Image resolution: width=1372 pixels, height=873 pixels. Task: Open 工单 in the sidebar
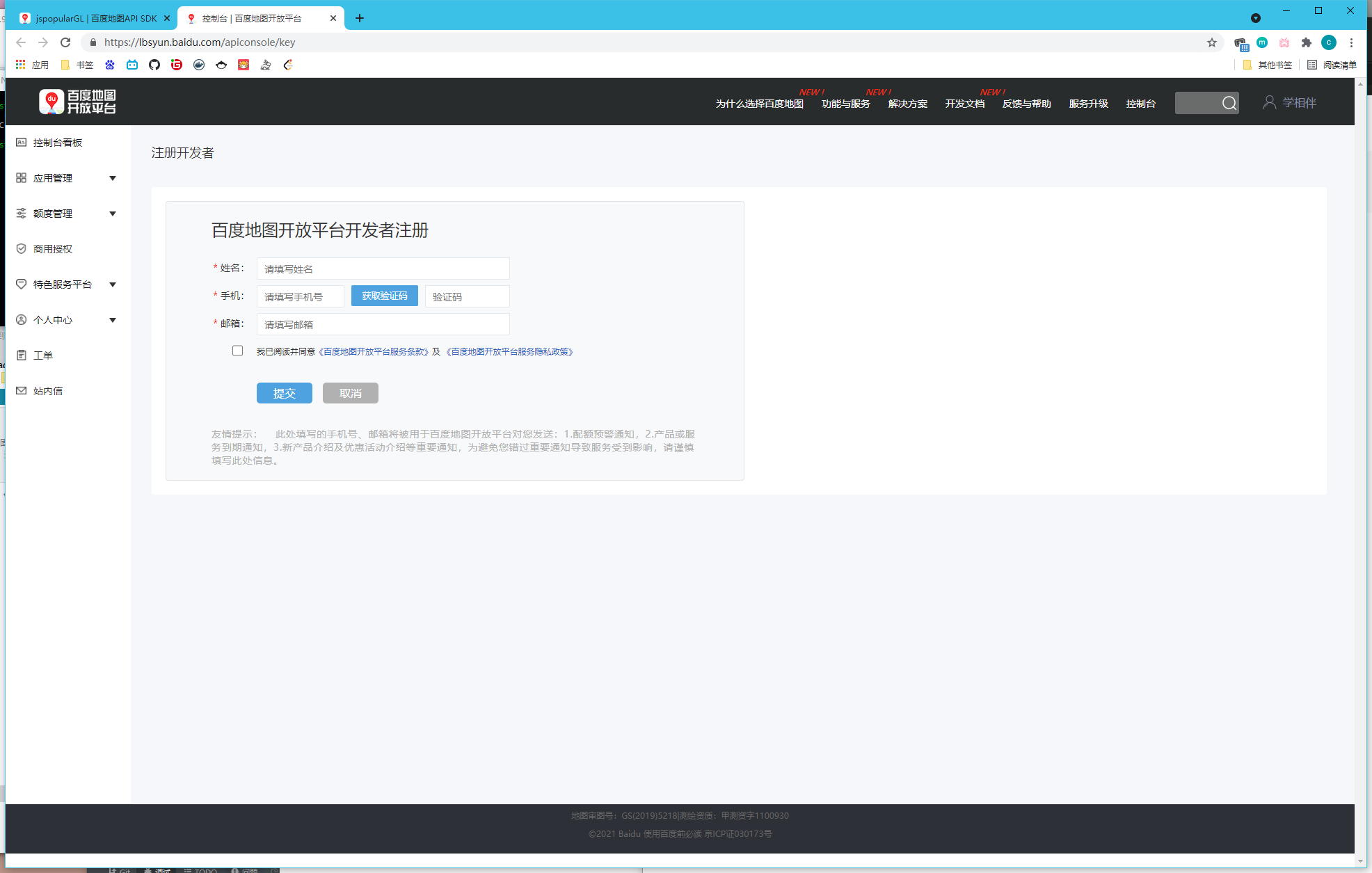42,355
